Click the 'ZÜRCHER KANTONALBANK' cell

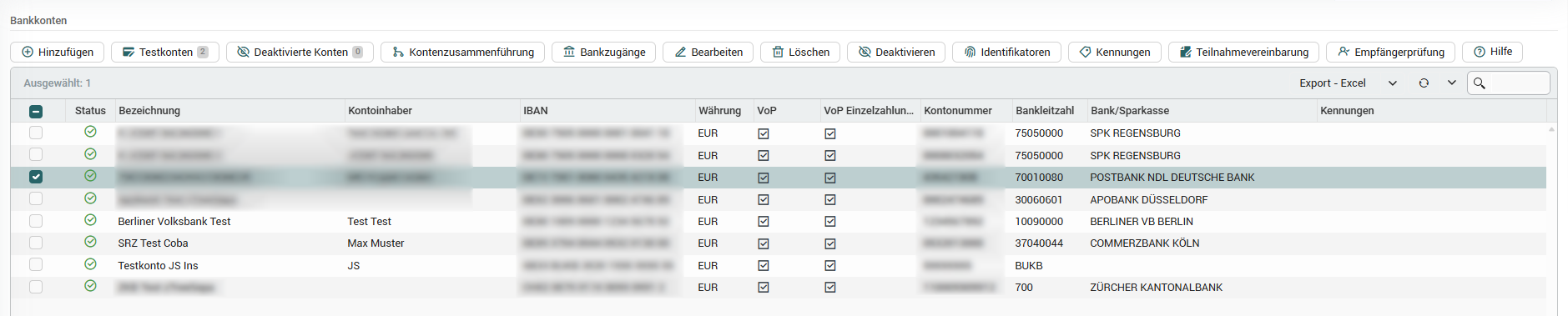[x=1156, y=288]
